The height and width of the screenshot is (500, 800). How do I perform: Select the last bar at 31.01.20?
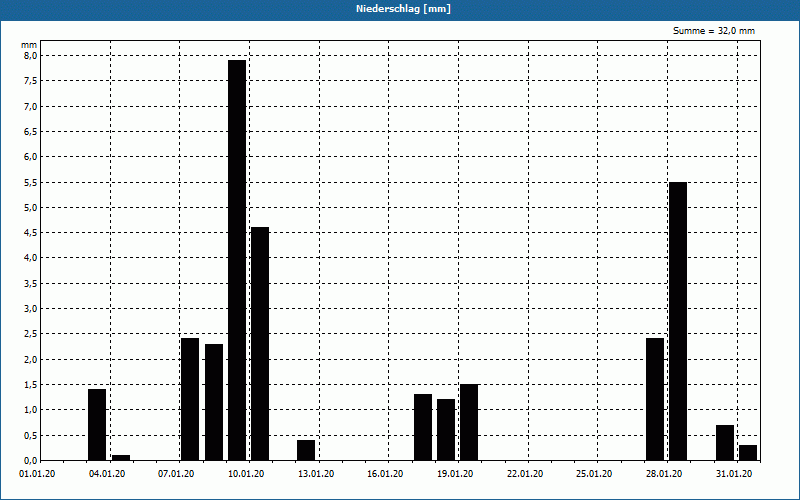(x=748, y=453)
